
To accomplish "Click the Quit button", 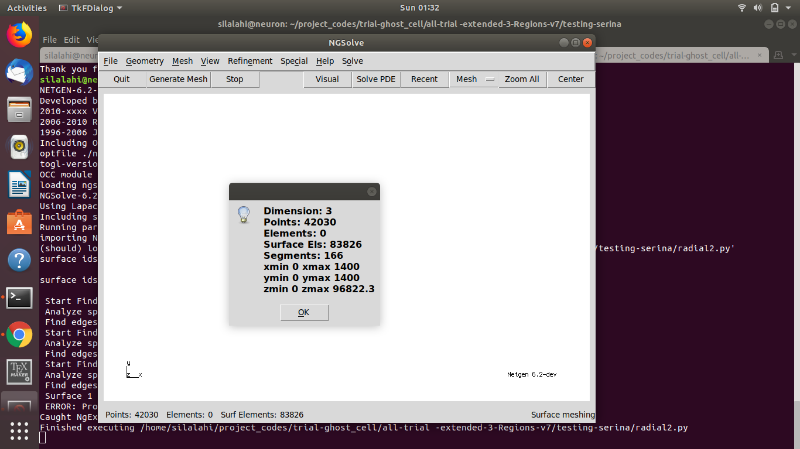I will [x=121, y=79].
